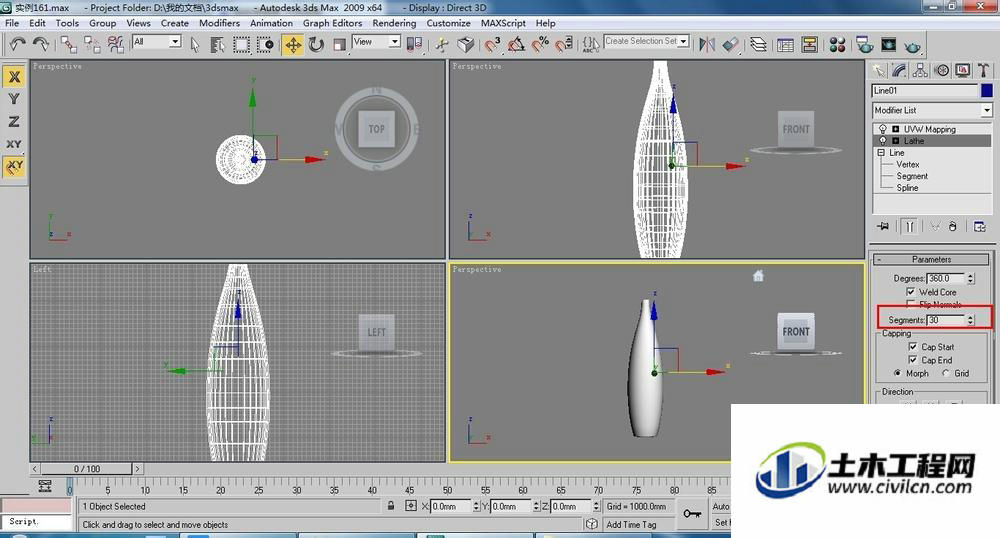This screenshot has width=1000, height=538.
Task: Toggle the lightbulb for Lathe modifier
Action: tap(883, 140)
